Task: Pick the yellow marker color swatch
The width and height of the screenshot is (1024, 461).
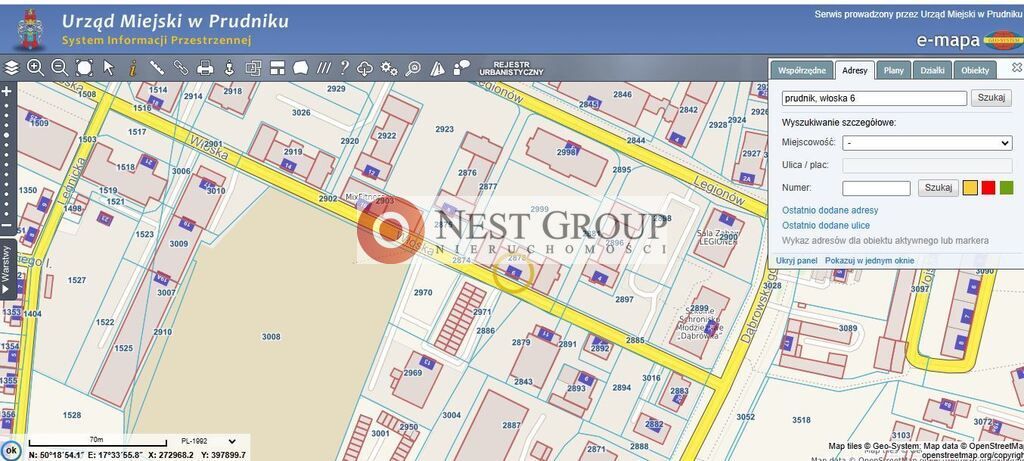Action: (x=970, y=188)
